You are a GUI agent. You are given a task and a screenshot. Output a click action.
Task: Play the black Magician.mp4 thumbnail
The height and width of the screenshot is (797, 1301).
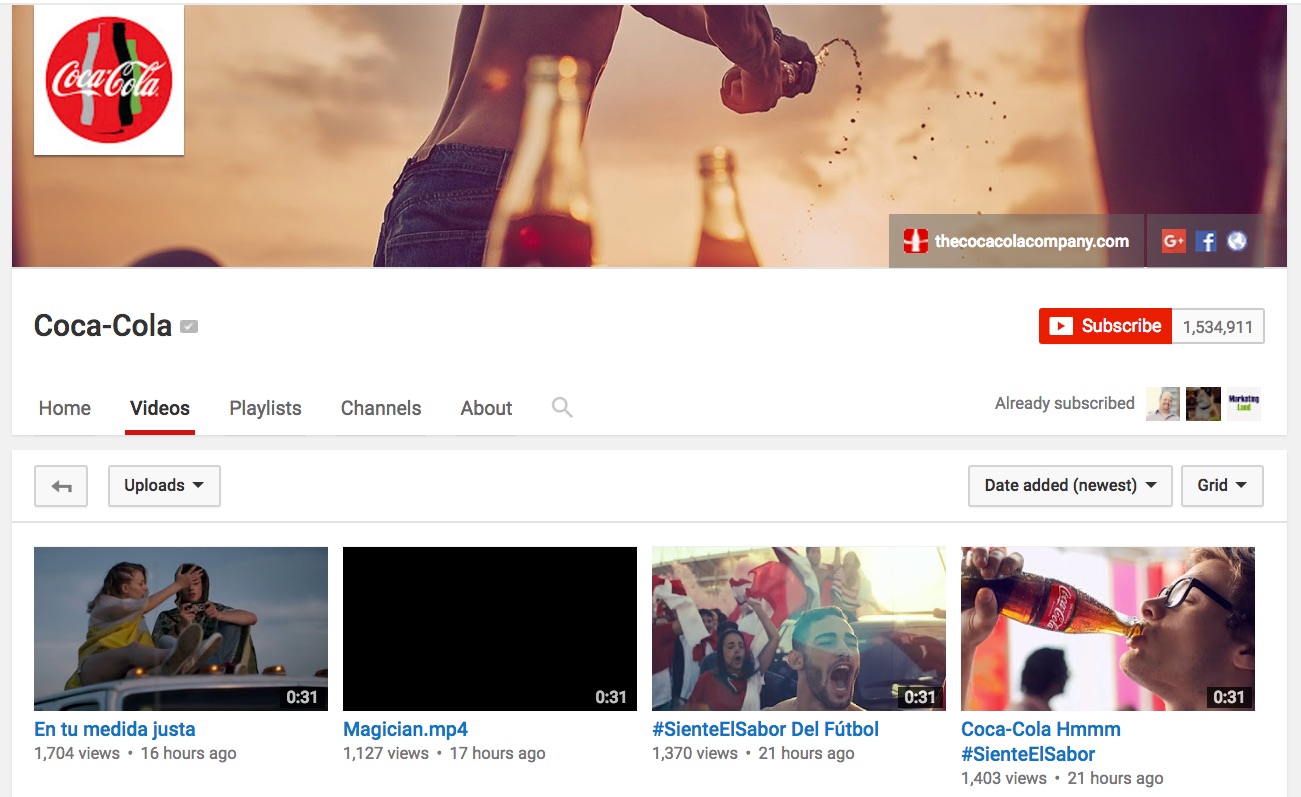tap(490, 628)
